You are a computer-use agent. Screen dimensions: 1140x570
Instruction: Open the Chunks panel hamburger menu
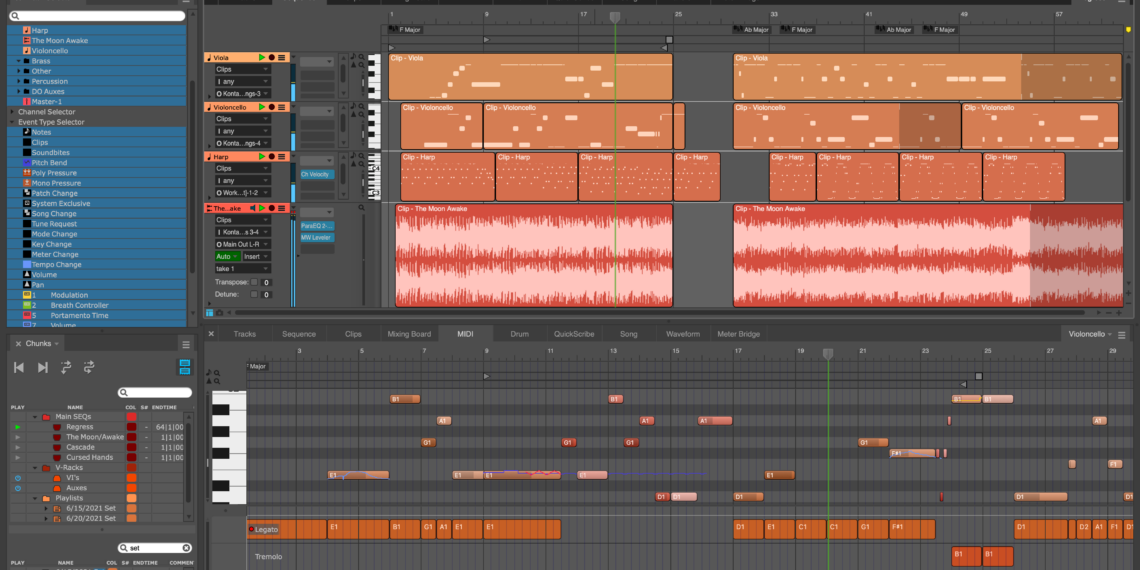coord(185,344)
